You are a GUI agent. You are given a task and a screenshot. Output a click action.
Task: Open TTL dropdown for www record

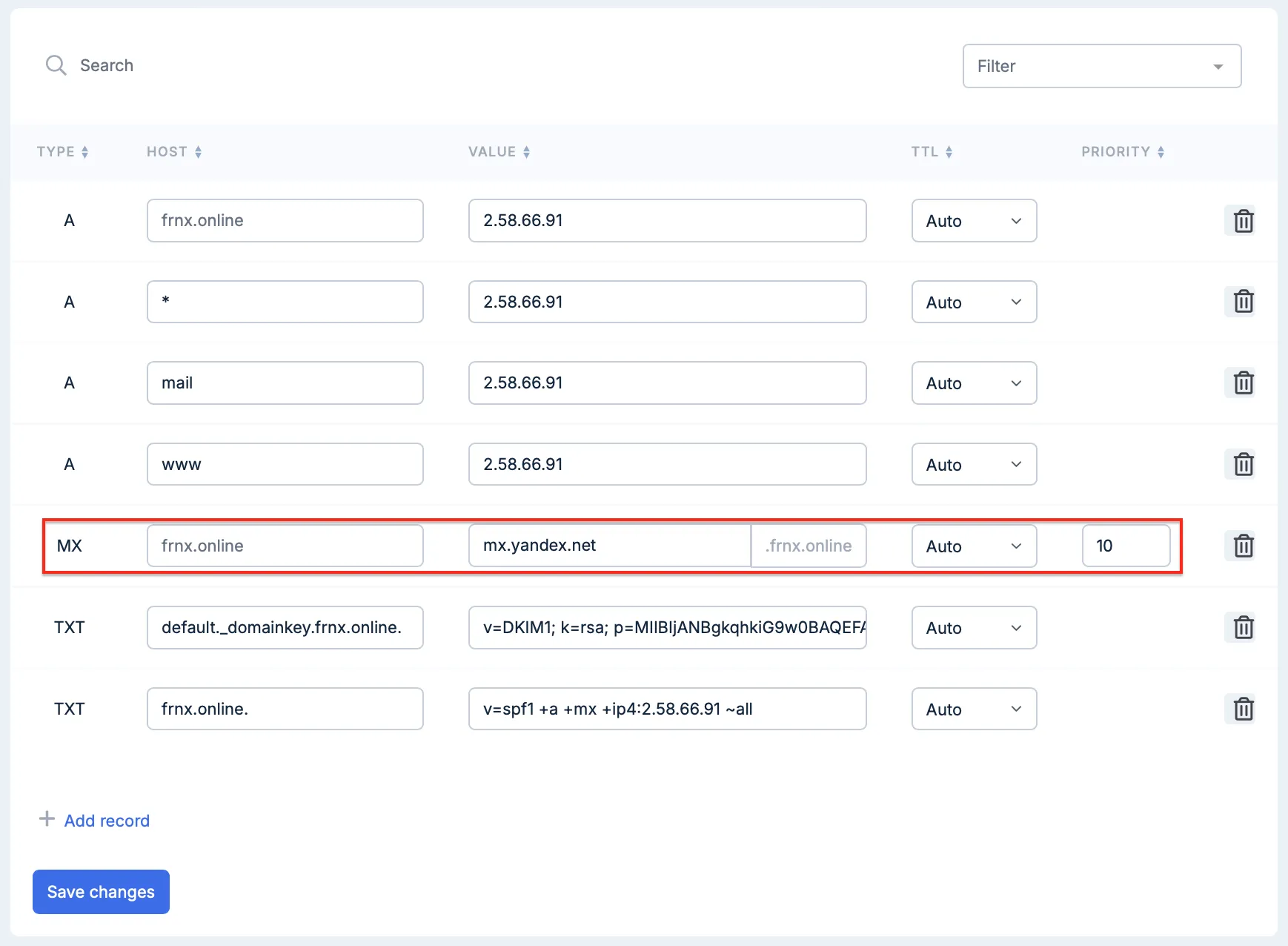pos(973,465)
